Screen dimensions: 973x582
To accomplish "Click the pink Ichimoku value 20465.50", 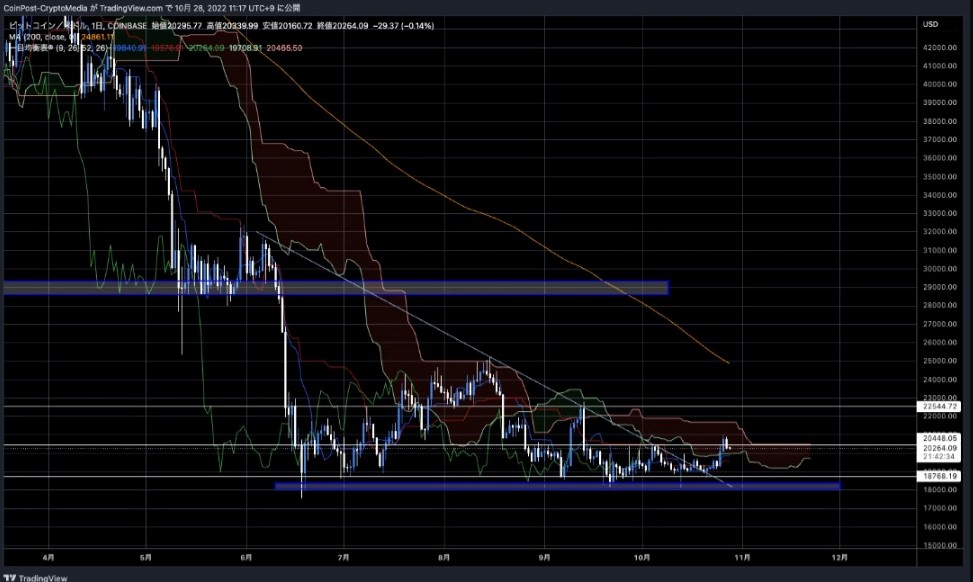I will coord(284,48).
